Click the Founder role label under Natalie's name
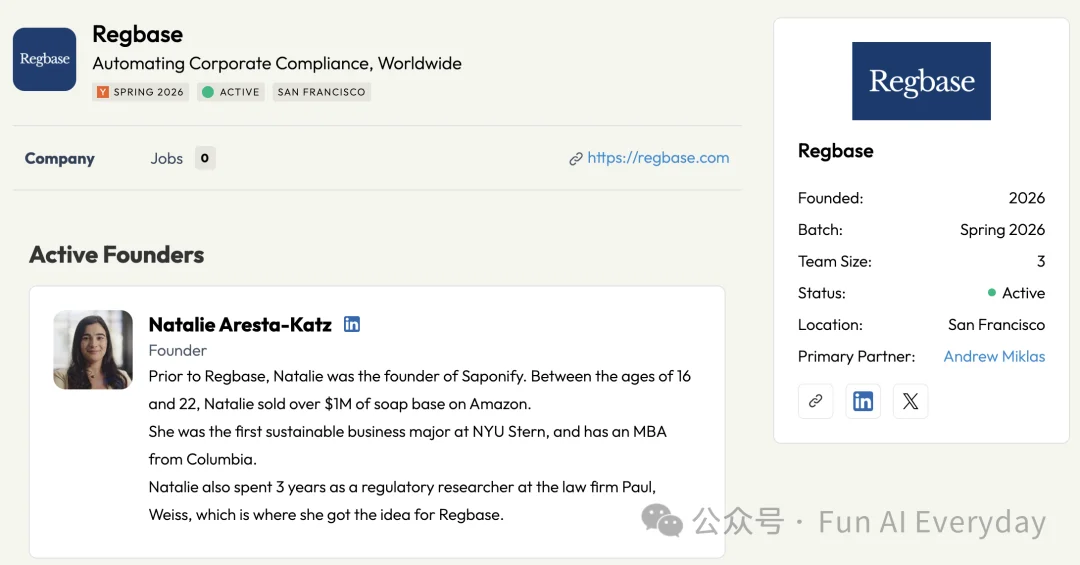Image resolution: width=1080 pixels, height=565 pixels. (178, 351)
